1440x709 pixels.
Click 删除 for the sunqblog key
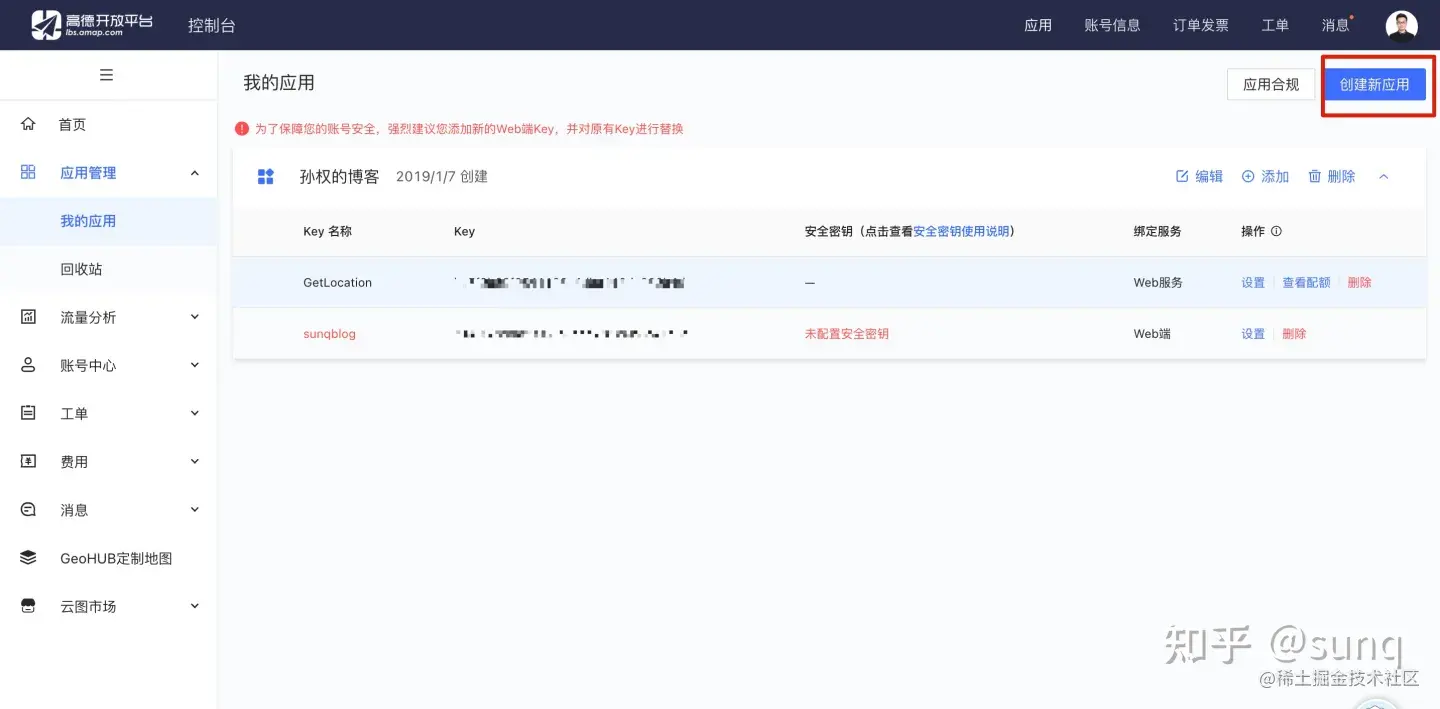[1294, 334]
